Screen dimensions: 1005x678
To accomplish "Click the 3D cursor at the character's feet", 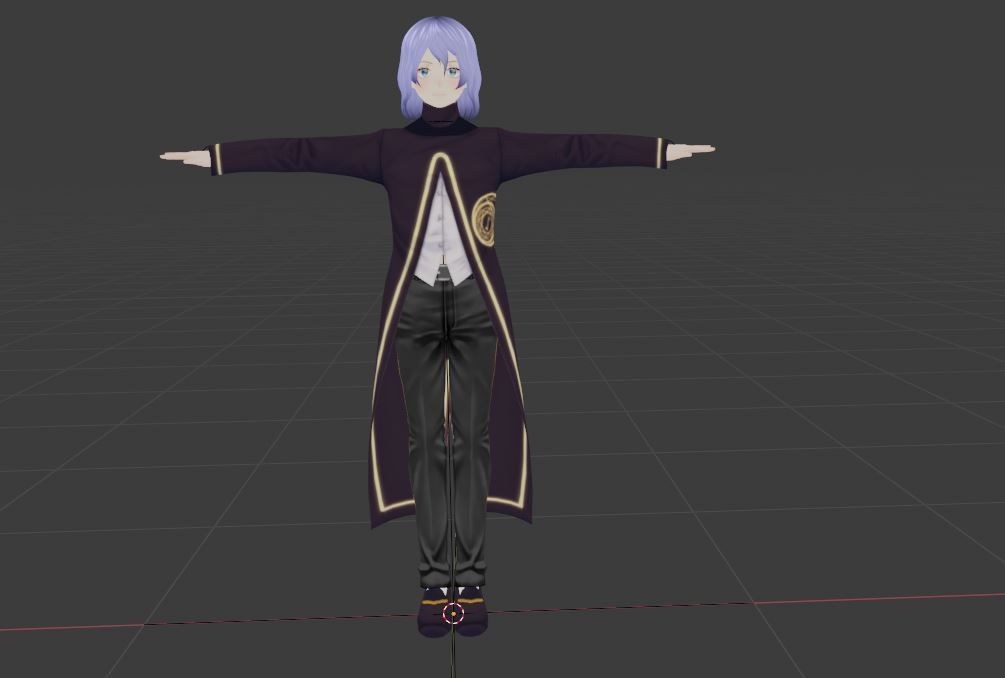I will point(453,613).
